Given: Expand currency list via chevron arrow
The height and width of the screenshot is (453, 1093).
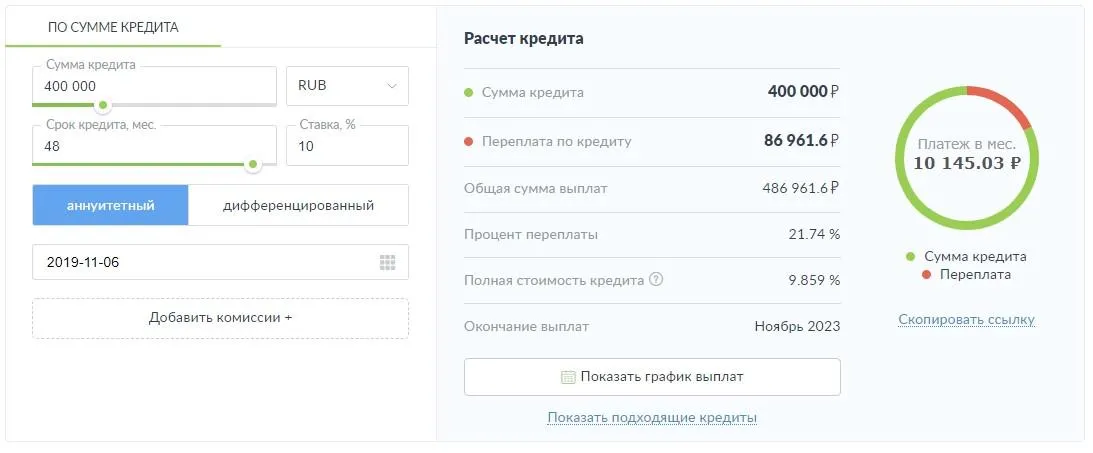Looking at the screenshot, I should (x=391, y=86).
